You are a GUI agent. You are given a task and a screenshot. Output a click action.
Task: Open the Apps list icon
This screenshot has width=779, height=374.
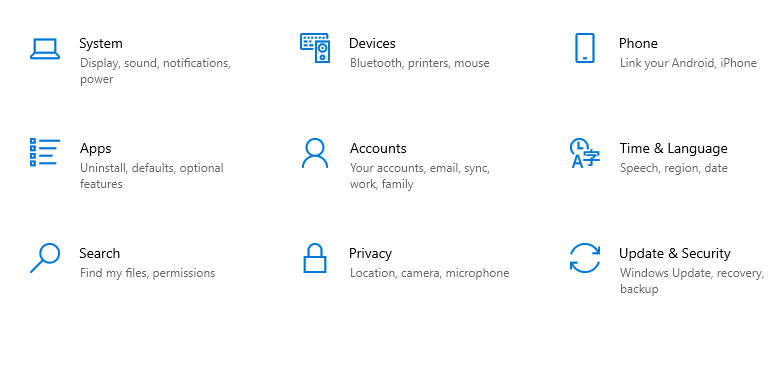45,152
